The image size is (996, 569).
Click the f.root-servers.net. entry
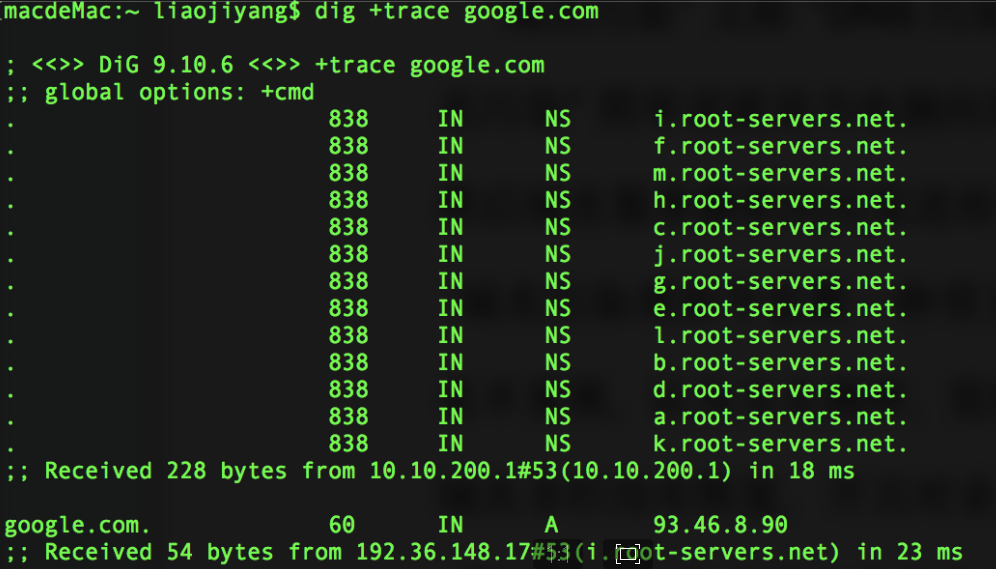pyautogui.click(x=780, y=147)
